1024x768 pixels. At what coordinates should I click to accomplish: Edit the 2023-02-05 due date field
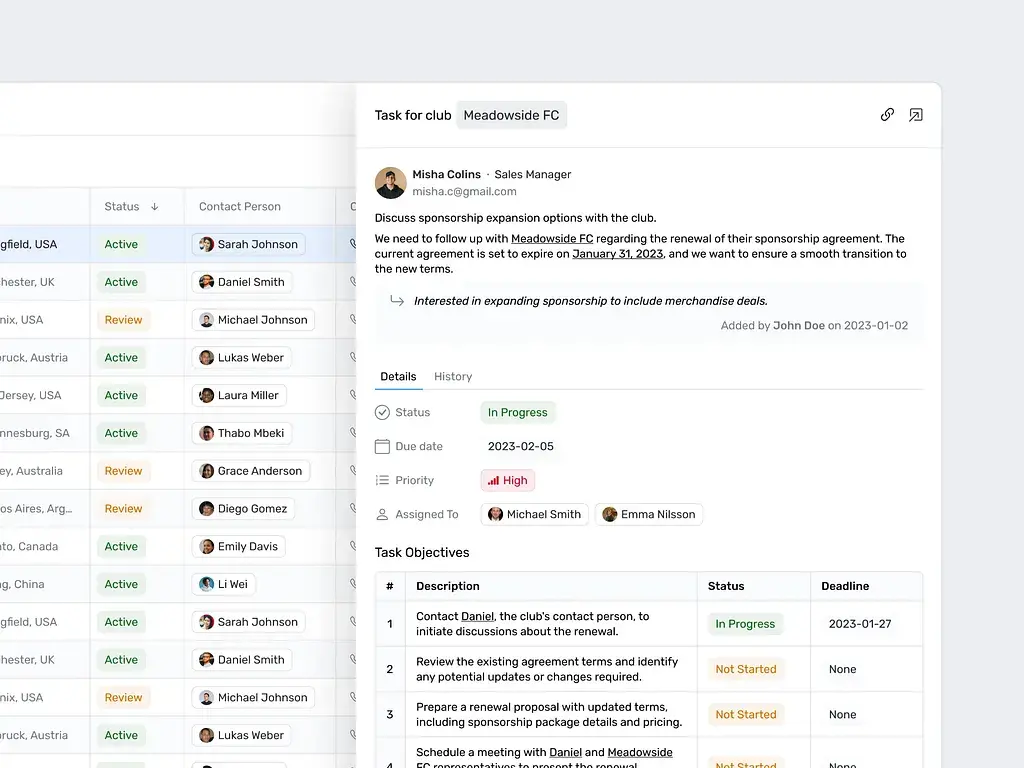click(520, 447)
